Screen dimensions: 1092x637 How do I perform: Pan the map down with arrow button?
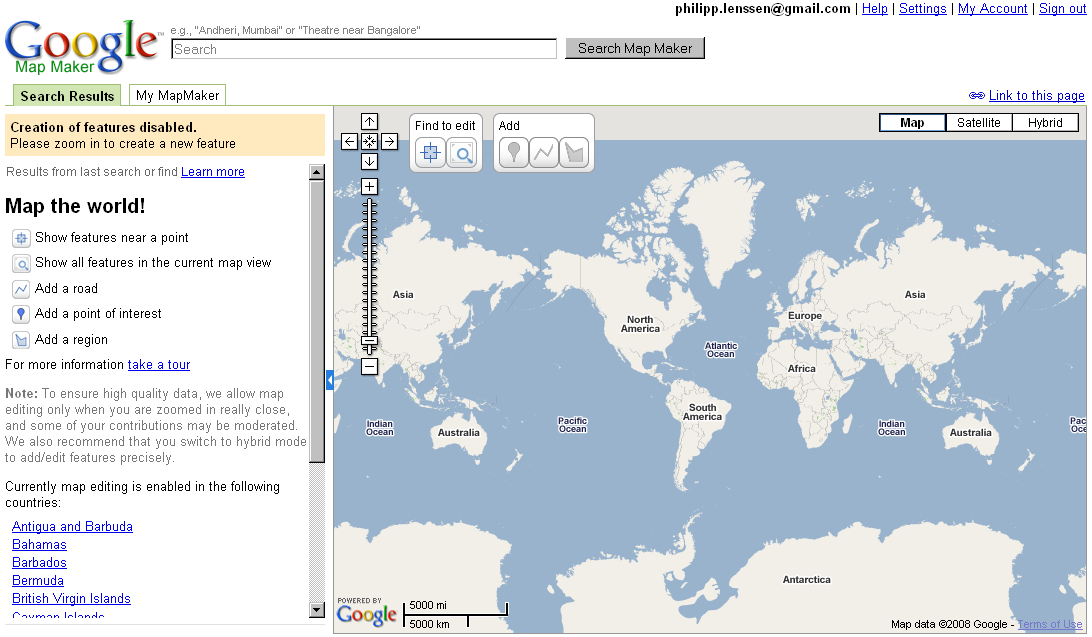(x=369, y=162)
